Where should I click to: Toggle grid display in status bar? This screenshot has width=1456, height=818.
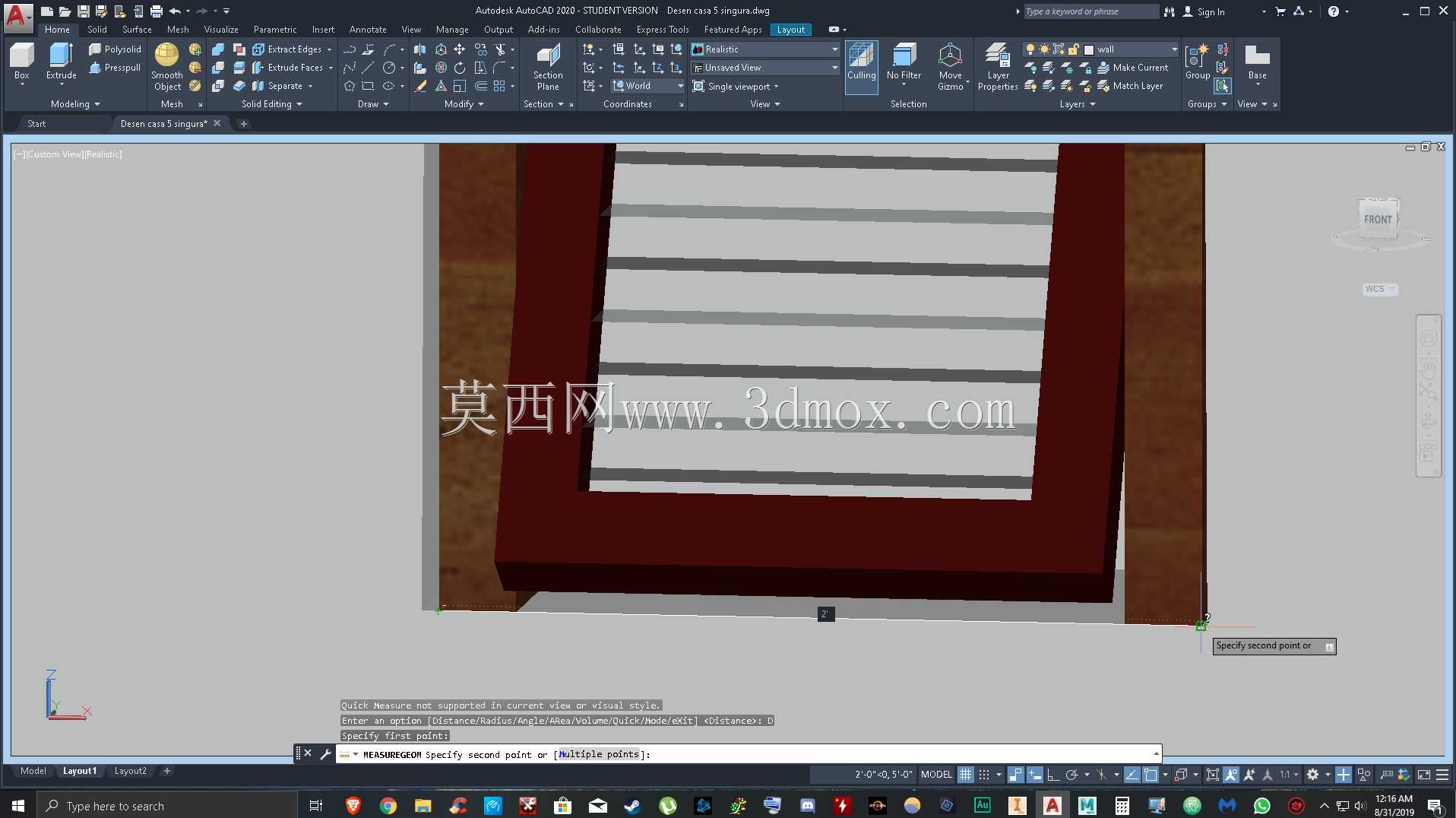[x=965, y=775]
